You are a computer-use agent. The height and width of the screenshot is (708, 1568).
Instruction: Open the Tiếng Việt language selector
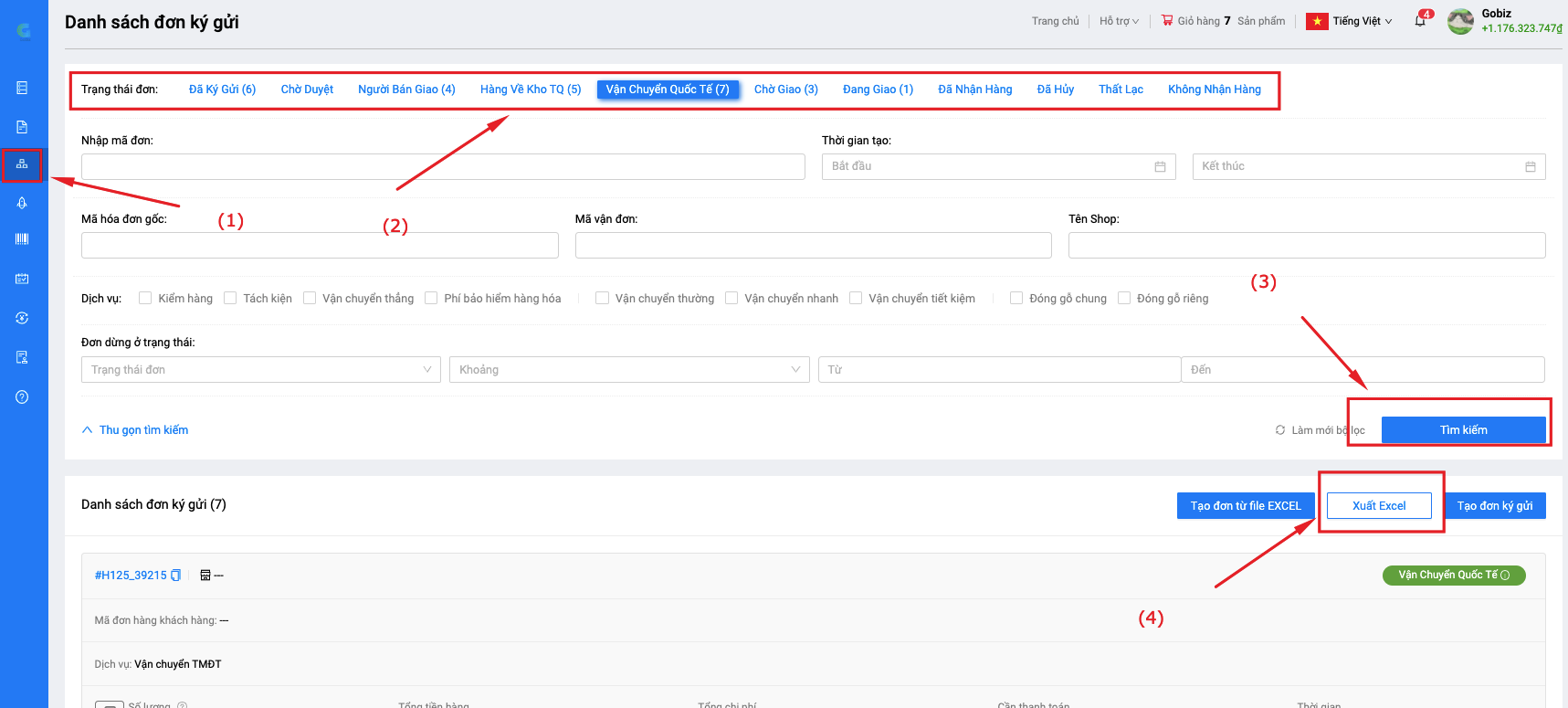pyautogui.click(x=1361, y=21)
